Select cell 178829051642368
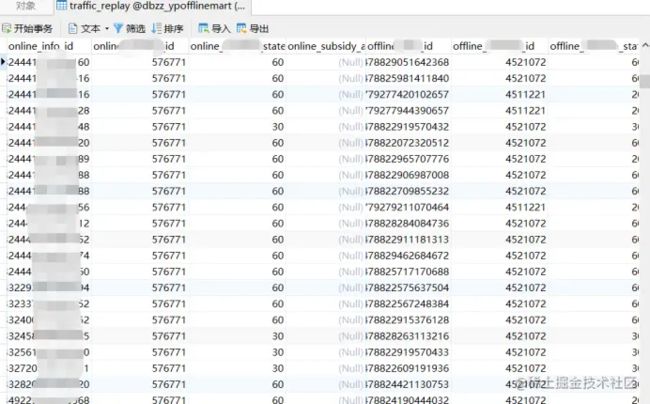This screenshot has width=650, height=404. (x=407, y=62)
